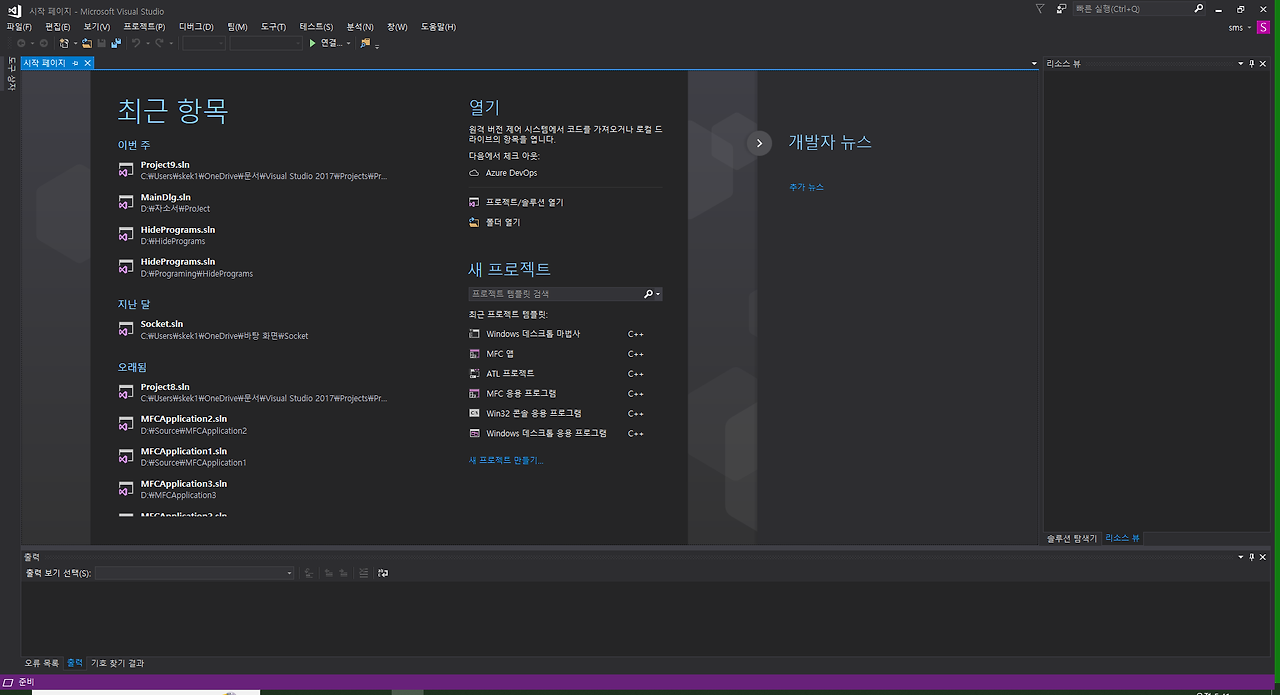This screenshot has width=1280, height=695.
Task: Switch to the 오류 목록 tab
Action: 42,663
